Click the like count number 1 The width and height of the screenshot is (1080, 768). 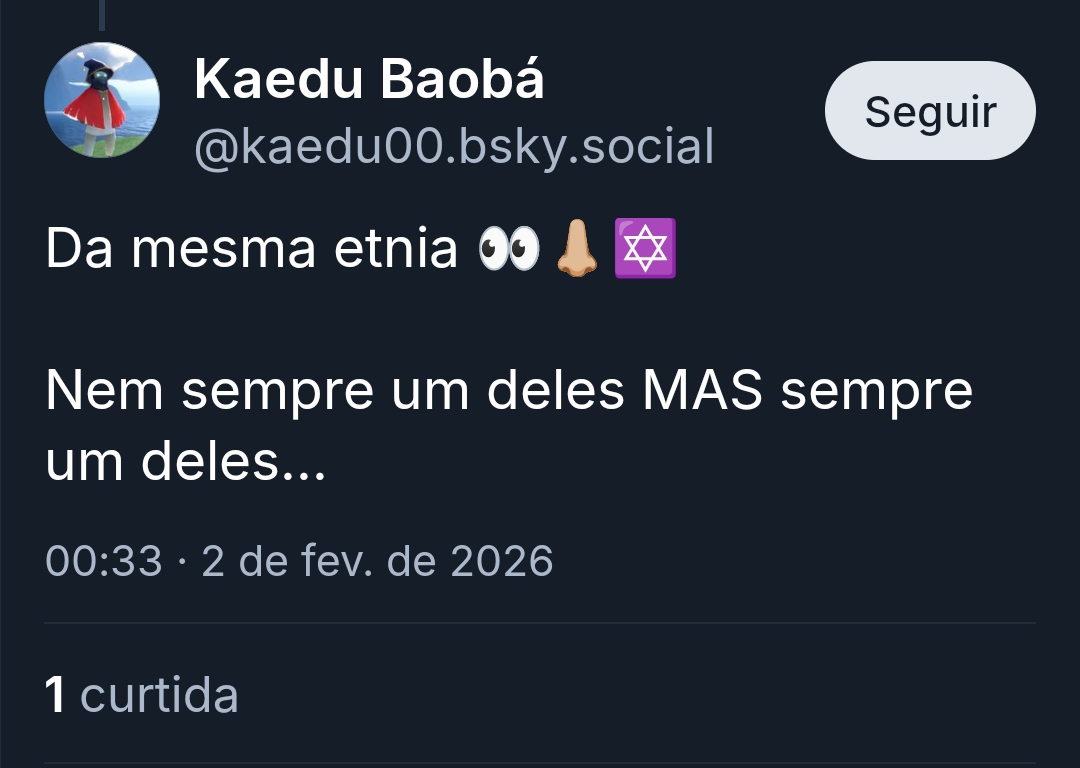56,695
